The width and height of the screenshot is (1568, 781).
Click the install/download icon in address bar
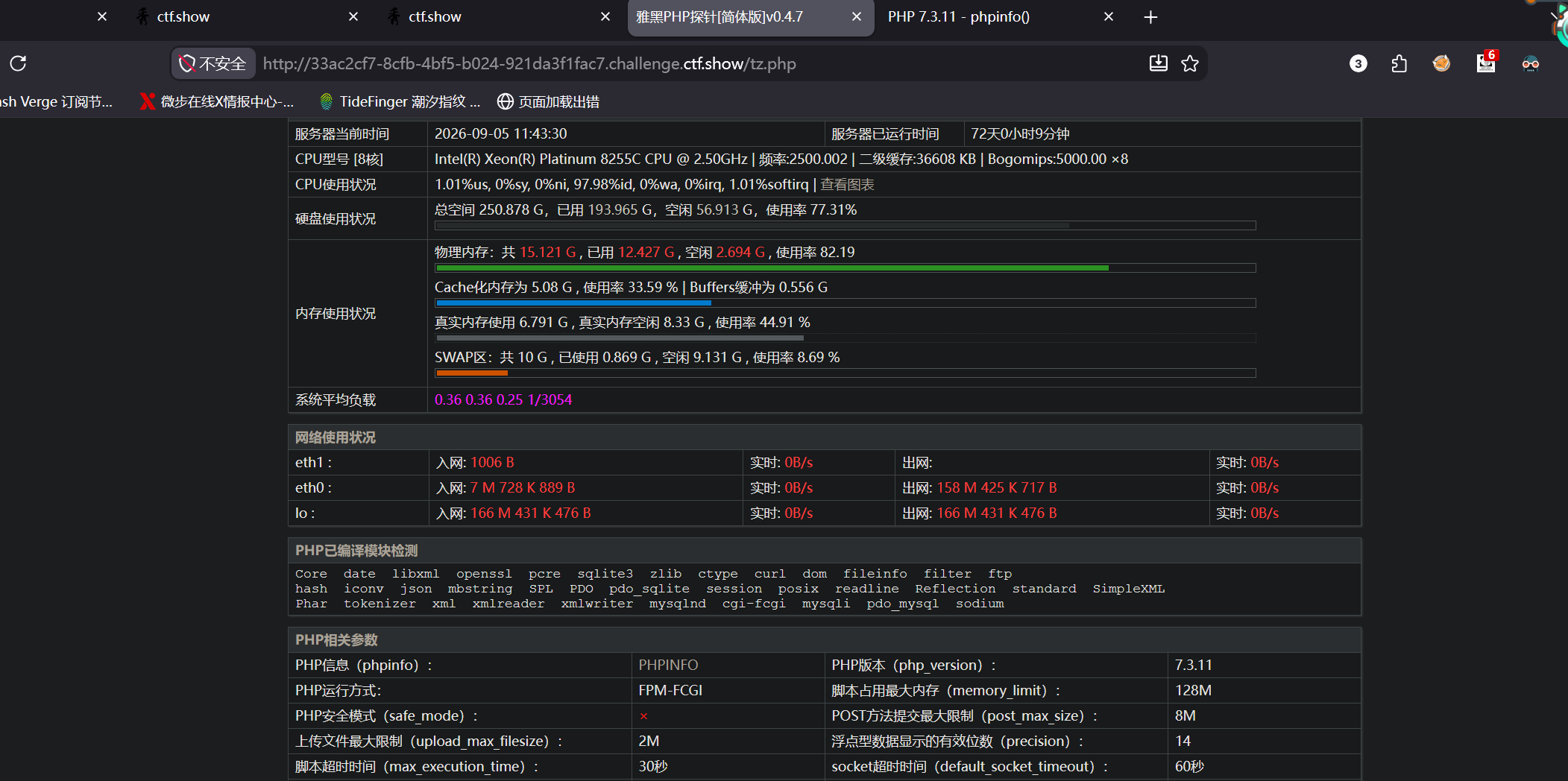click(1158, 63)
